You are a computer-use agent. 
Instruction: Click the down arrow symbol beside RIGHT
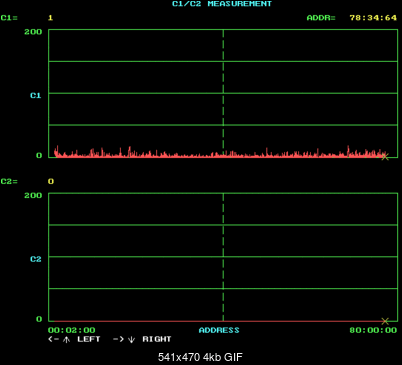132,340
